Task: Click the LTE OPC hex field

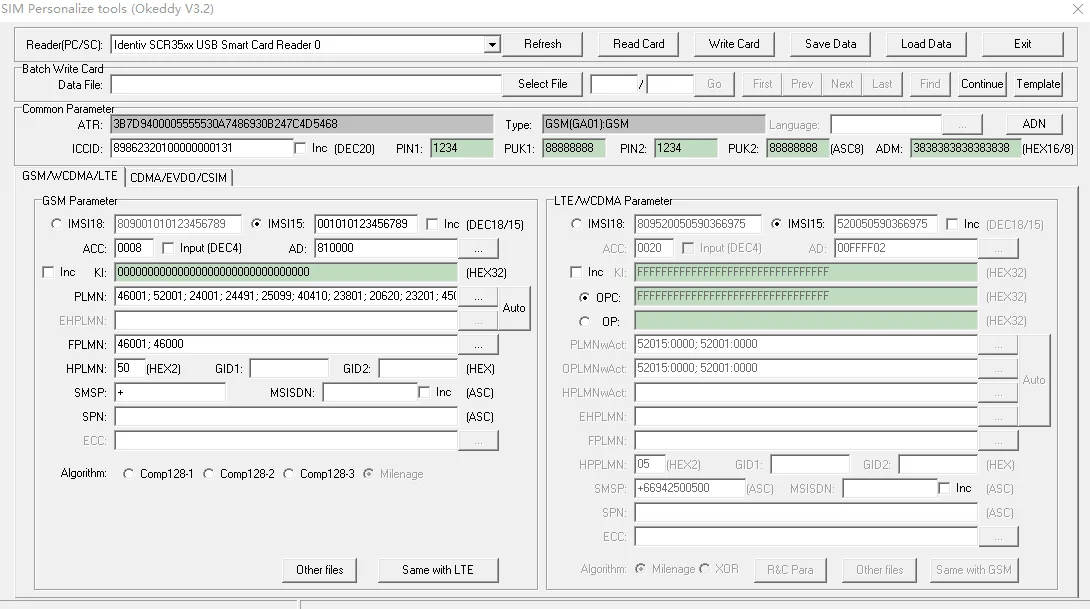Action: point(806,297)
